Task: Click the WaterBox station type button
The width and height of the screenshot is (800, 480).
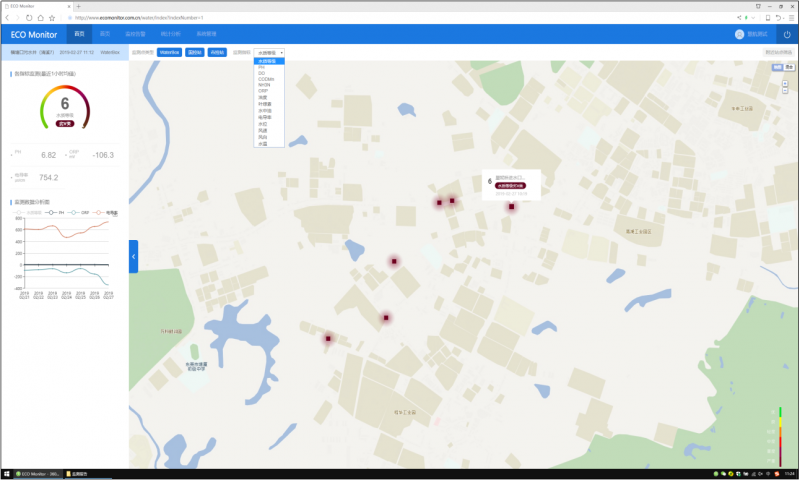Action: [169, 53]
